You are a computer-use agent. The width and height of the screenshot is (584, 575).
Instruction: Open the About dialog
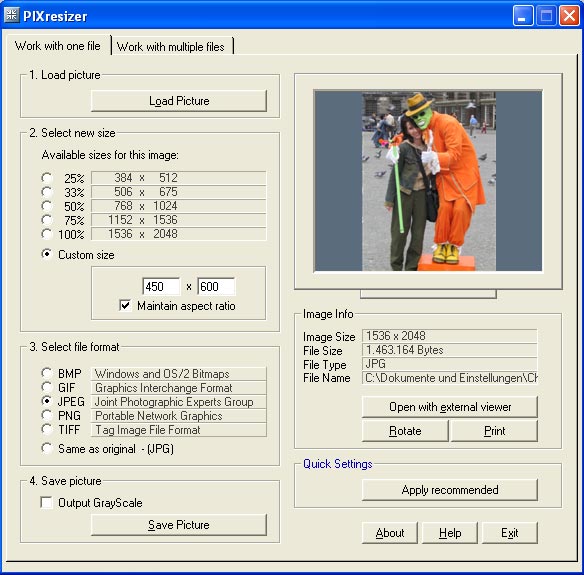pos(390,533)
